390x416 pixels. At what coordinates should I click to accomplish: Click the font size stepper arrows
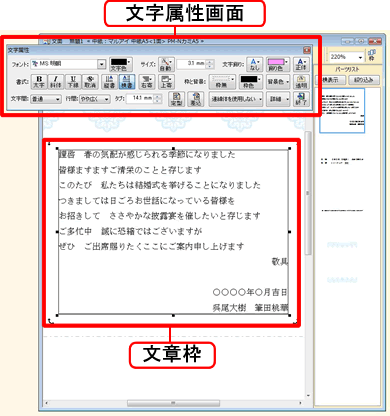[x=210, y=64]
